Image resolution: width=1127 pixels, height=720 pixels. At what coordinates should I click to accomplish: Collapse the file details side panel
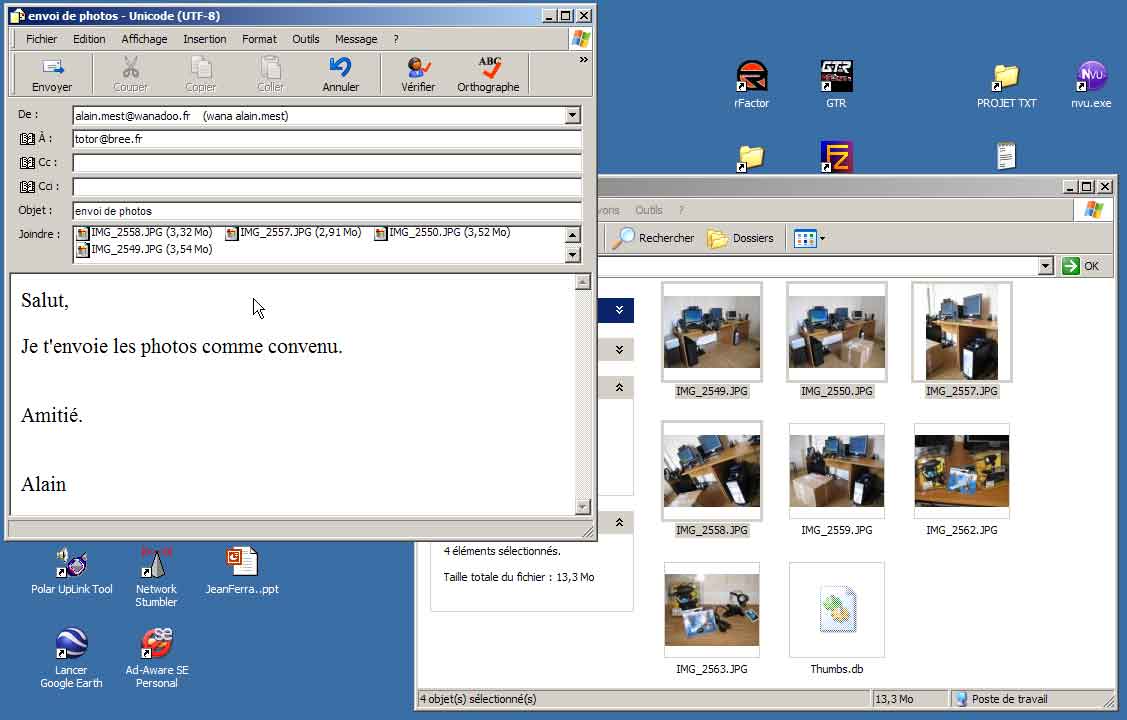pyautogui.click(x=619, y=523)
